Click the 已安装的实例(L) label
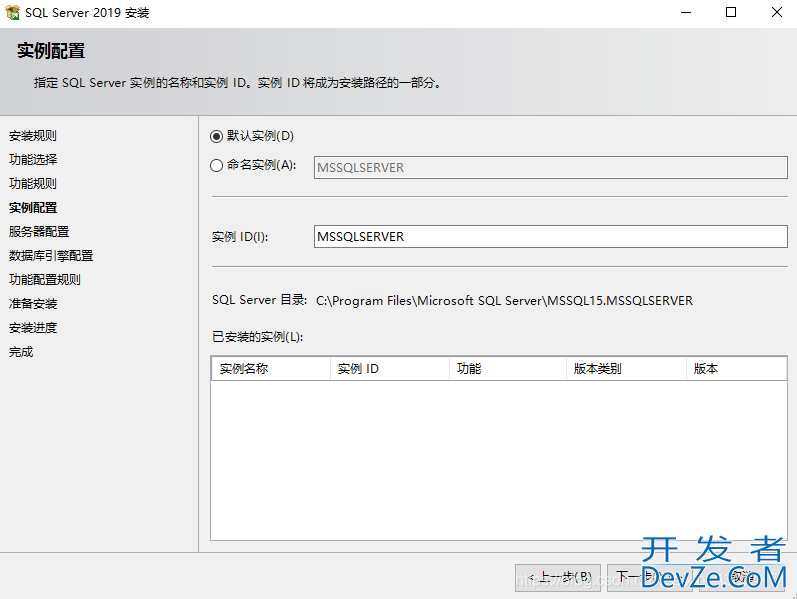Viewport: 797px width, 599px height. coord(257,337)
